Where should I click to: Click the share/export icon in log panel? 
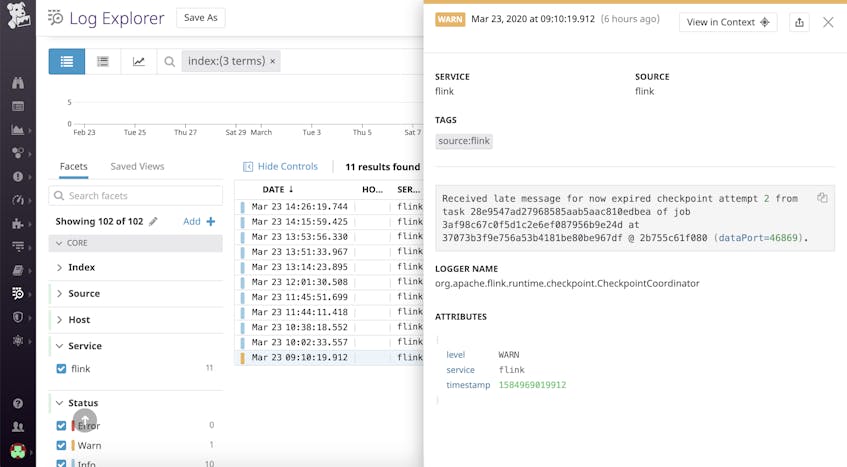click(x=799, y=22)
